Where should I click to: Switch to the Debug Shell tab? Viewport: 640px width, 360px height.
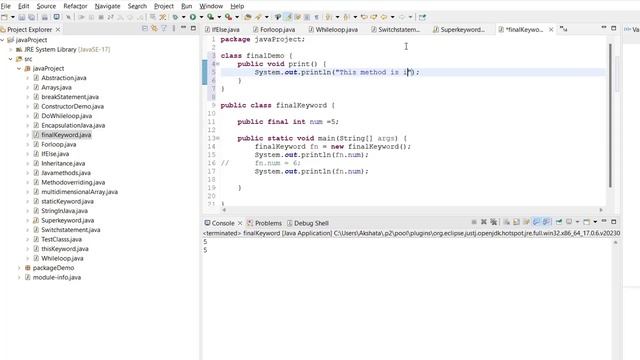[x=307, y=223]
